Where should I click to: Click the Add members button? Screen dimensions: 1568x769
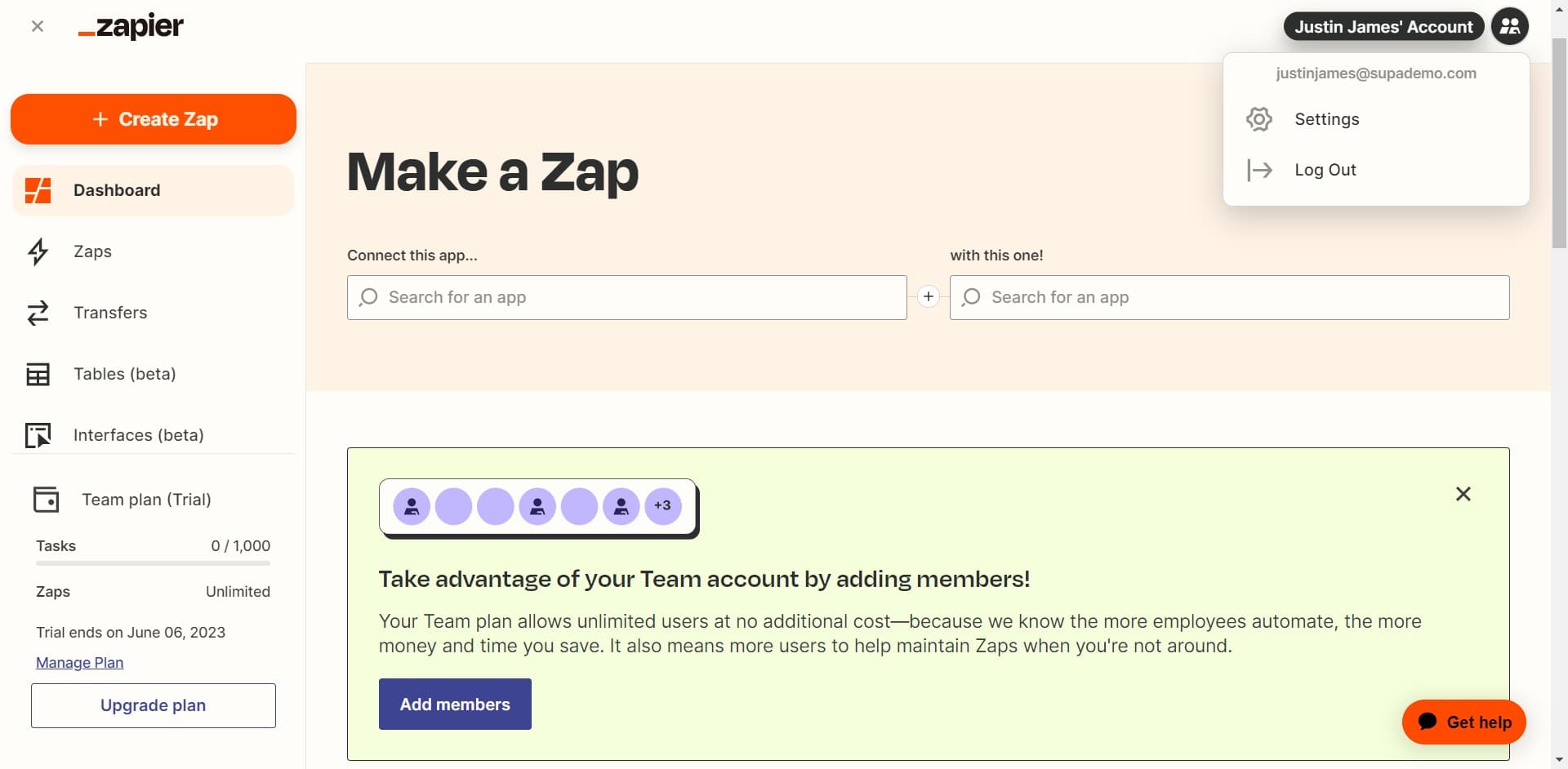454,704
